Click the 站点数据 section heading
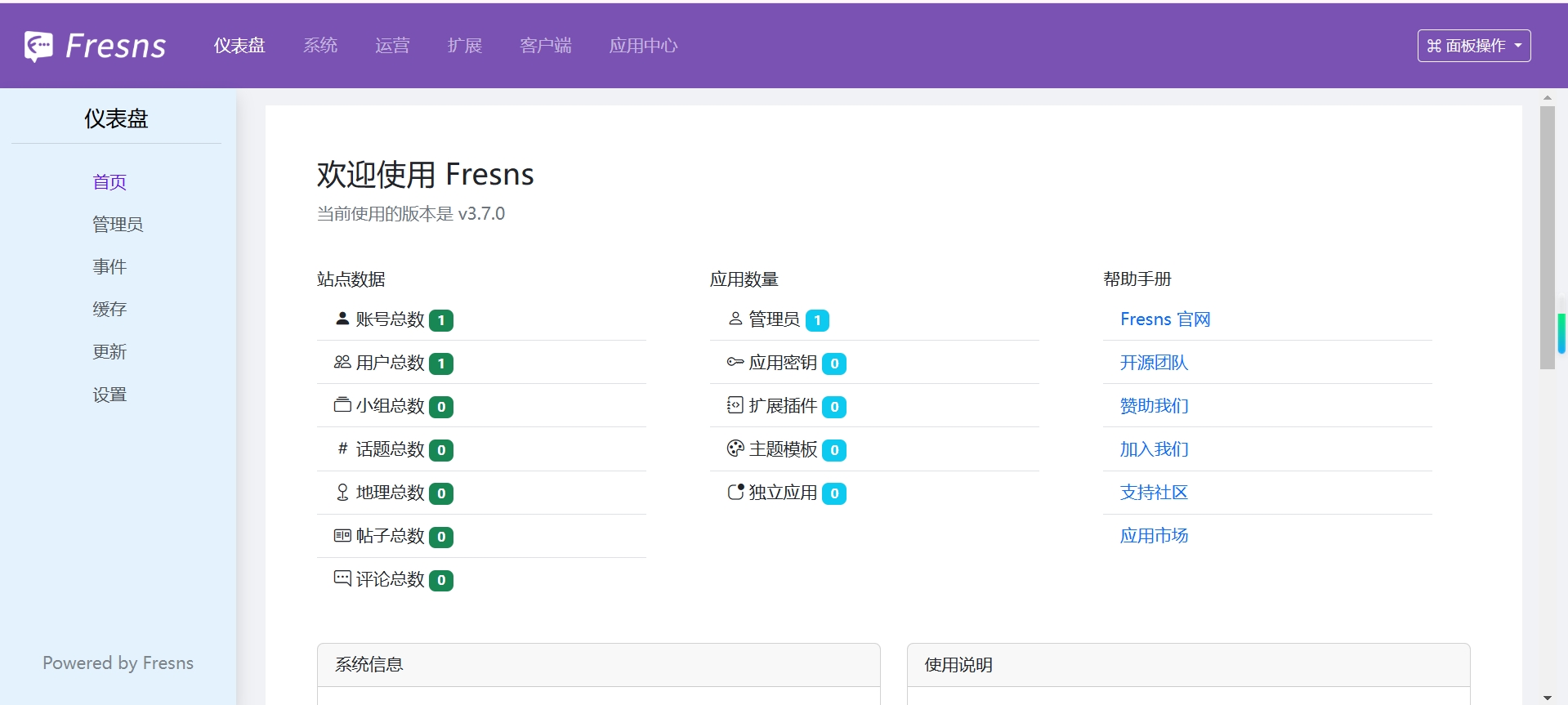This screenshot has height=705, width=1568. point(351,279)
